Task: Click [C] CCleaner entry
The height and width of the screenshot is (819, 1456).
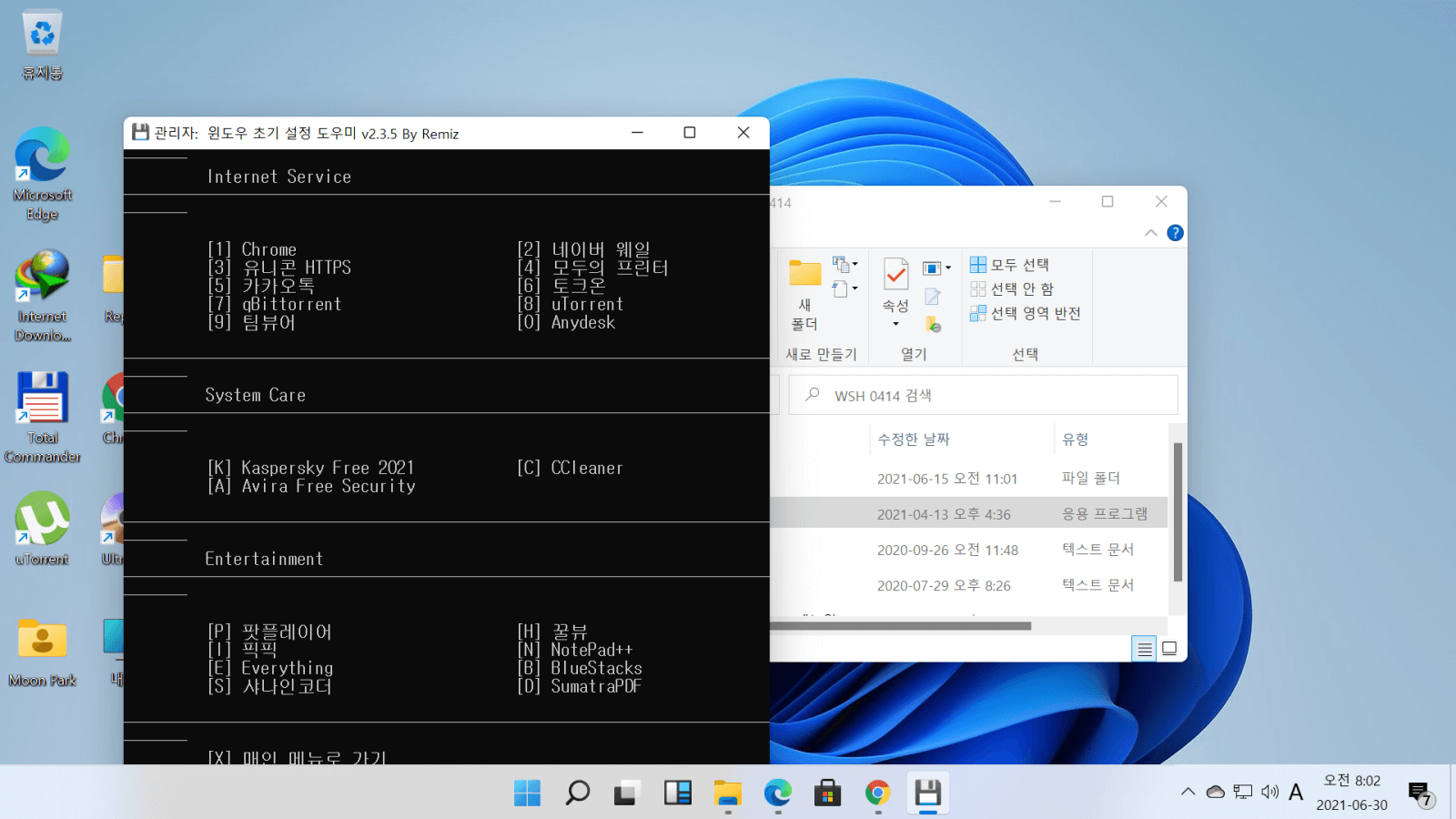Action: click(571, 468)
